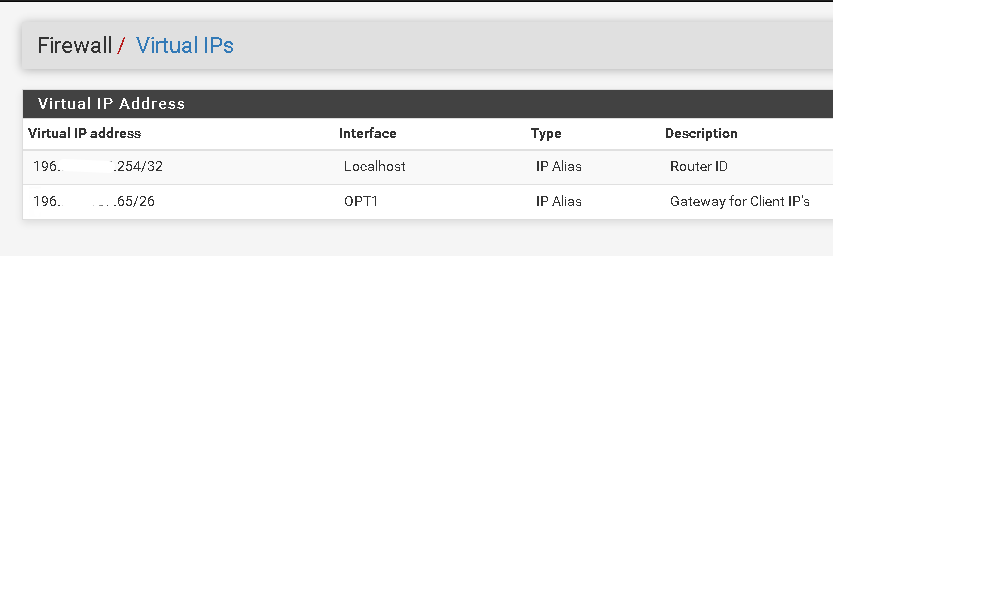Select the address ending in .65/26
This screenshot has height=600, width=1000.
pyautogui.click(x=94, y=201)
